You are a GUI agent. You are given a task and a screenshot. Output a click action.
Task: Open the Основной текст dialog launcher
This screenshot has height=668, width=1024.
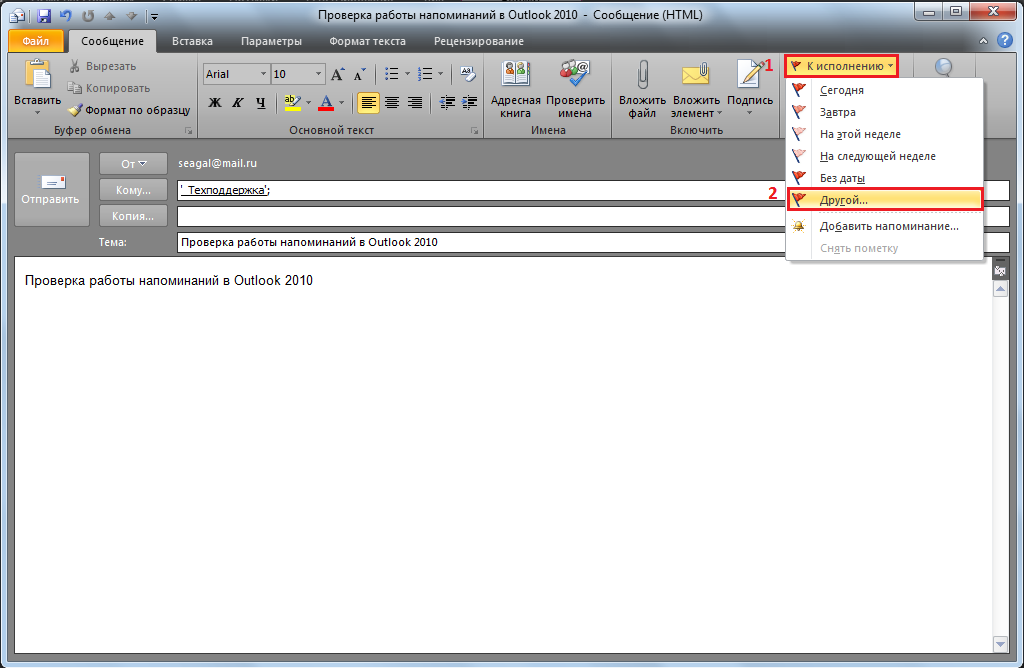pyautogui.click(x=475, y=131)
